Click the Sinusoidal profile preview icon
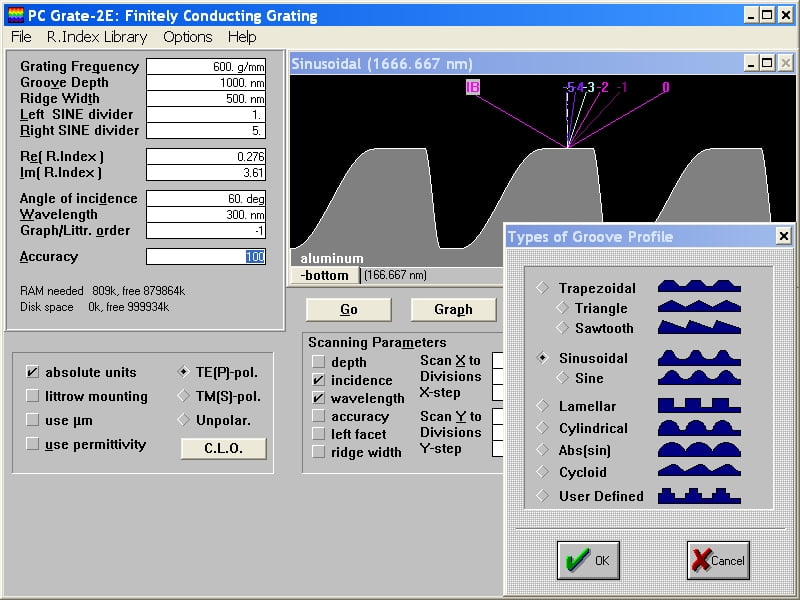Viewport: 800px width, 600px height. (x=699, y=358)
